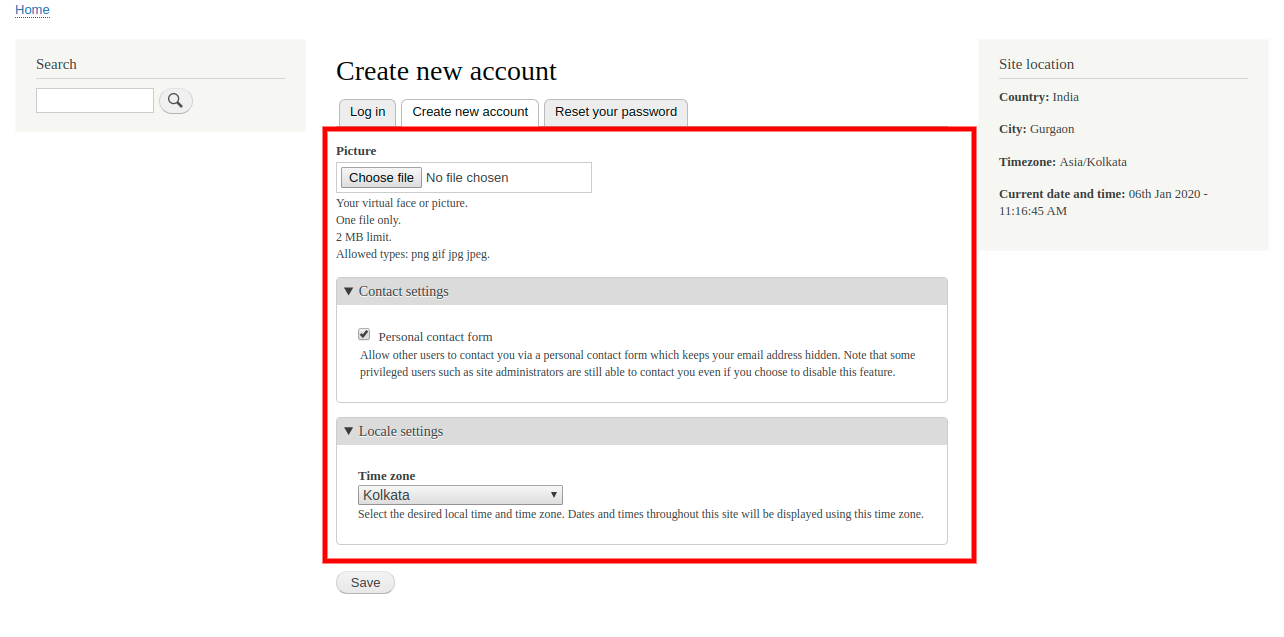Select the Create new account tab
This screenshot has height=637, width=1284.
coord(470,112)
